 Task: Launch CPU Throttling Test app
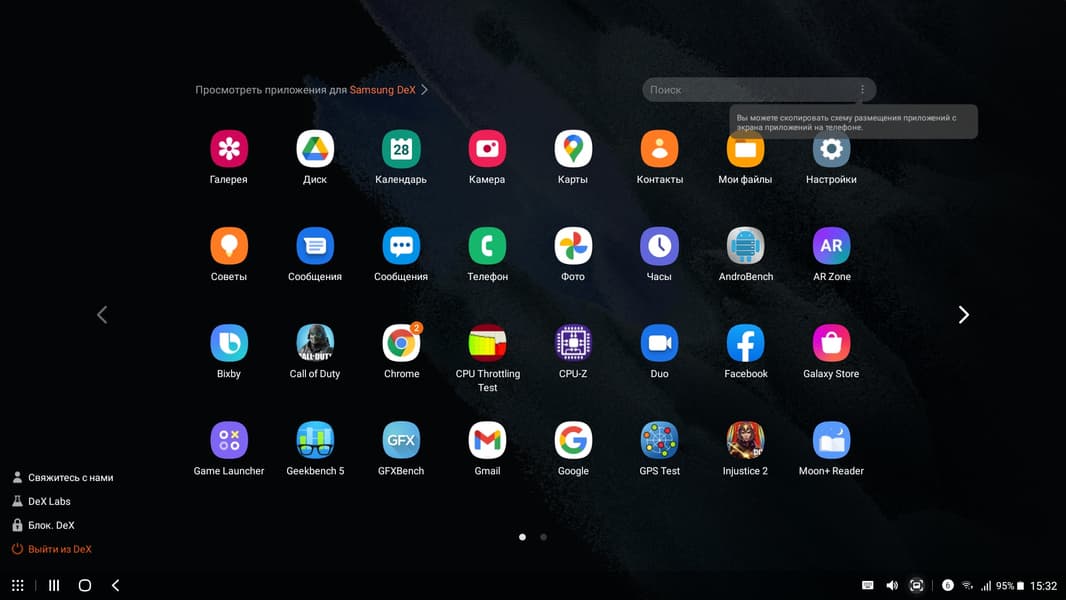[x=487, y=343]
